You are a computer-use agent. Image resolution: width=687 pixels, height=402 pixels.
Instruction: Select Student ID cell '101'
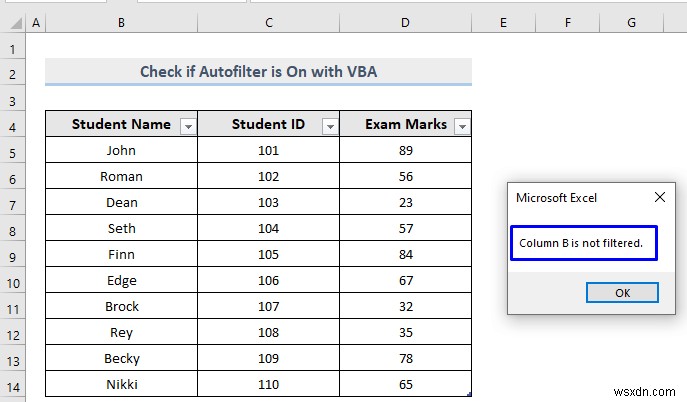pos(269,150)
